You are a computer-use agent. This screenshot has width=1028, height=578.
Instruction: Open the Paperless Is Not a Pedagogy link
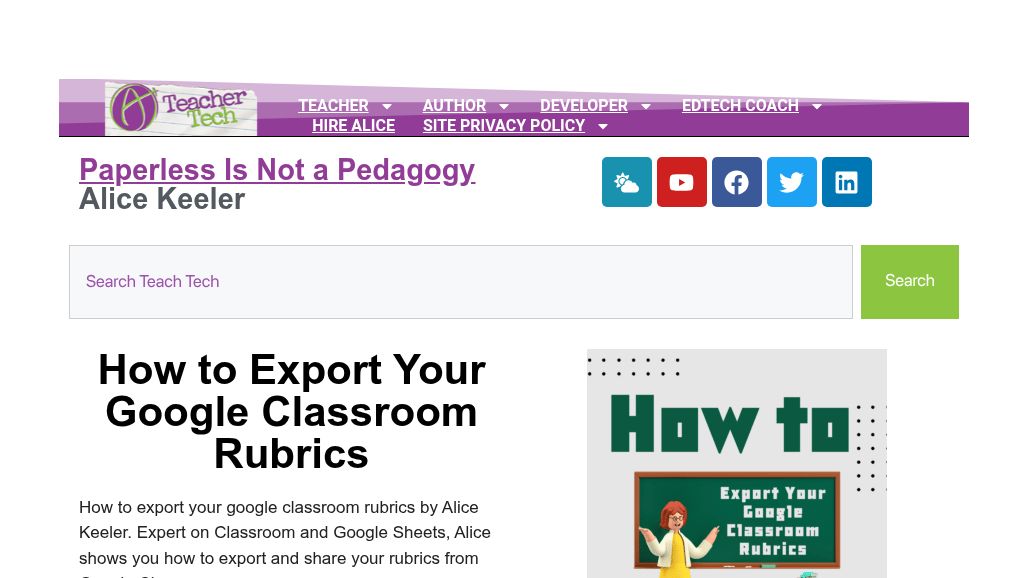click(277, 170)
